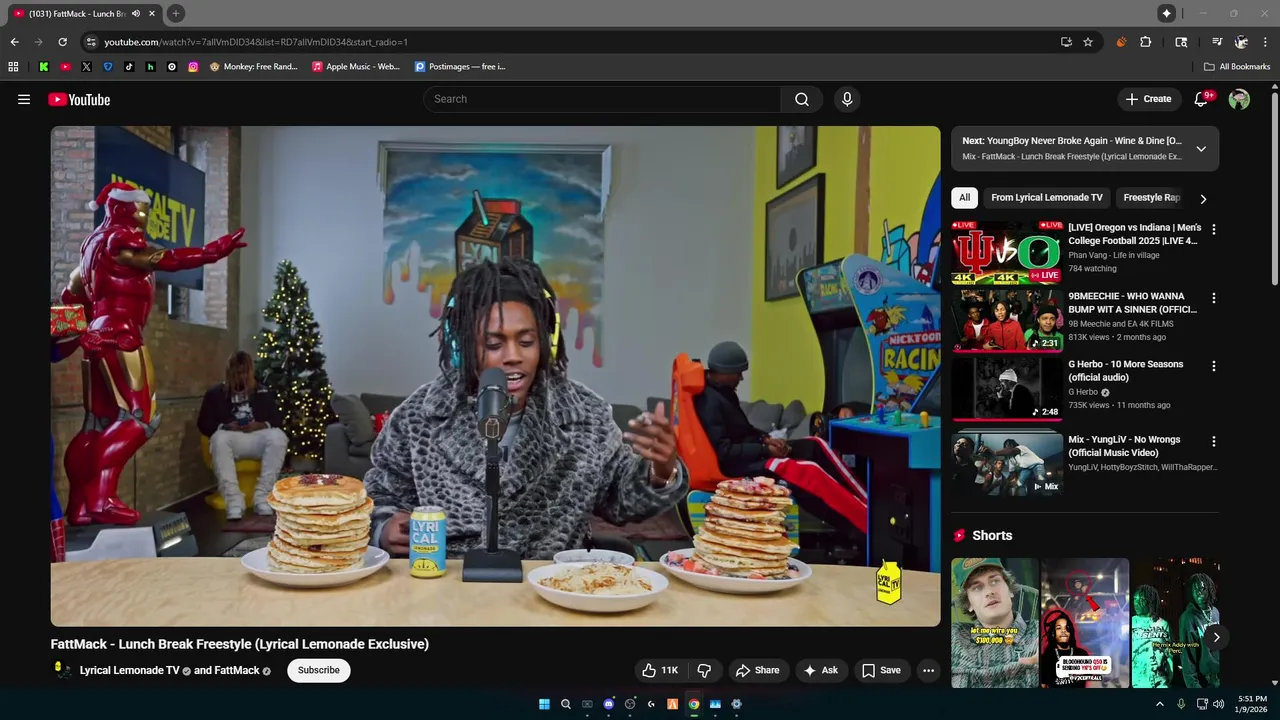Image resolution: width=1280 pixels, height=720 pixels.
Task: Open search side panel icon in toolbar
Action: pos(1181,42)
